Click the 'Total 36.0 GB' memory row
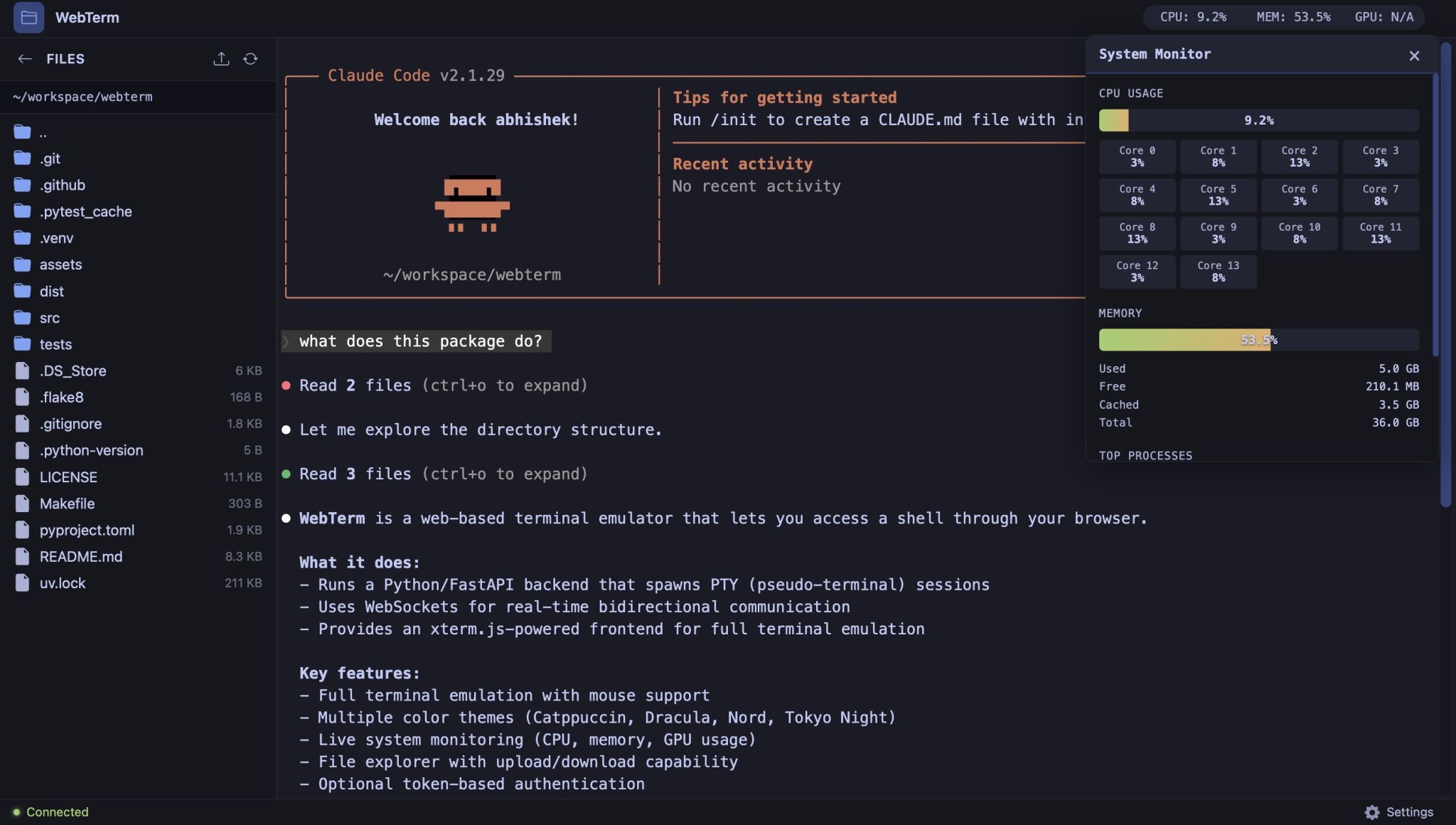 tap(1258, 422)
